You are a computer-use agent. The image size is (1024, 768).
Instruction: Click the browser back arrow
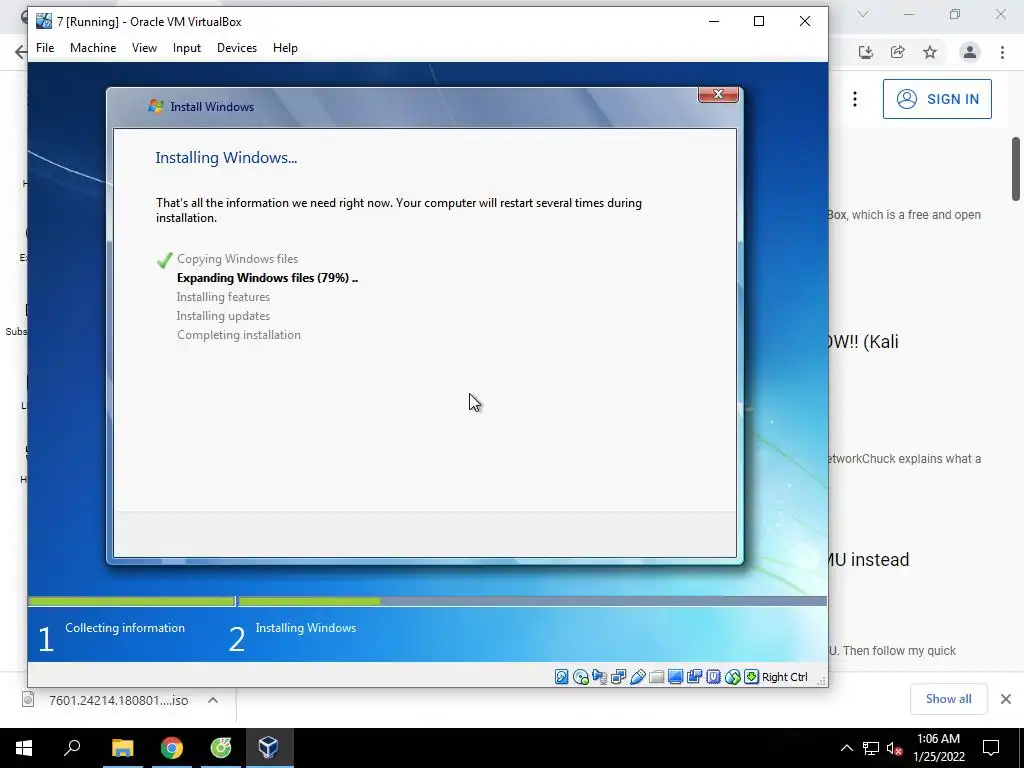(22, 52)
